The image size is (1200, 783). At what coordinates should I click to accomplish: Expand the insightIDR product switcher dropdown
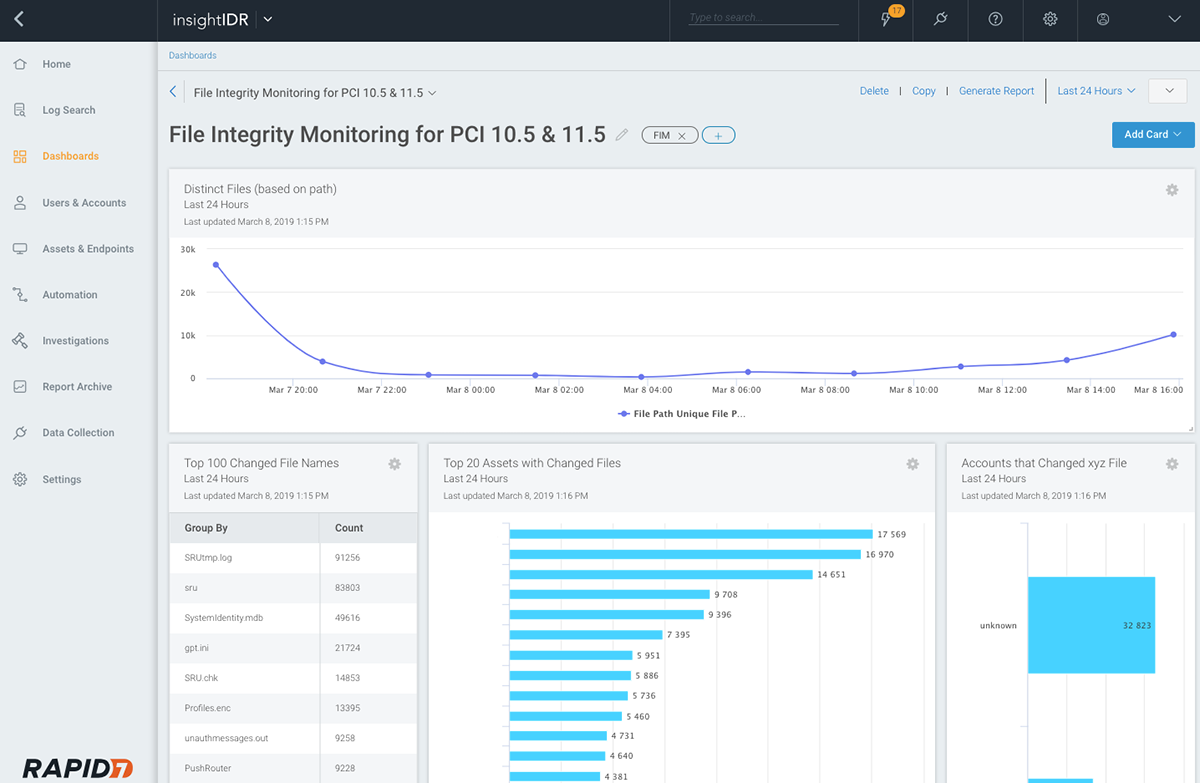(x=267, y=19)
